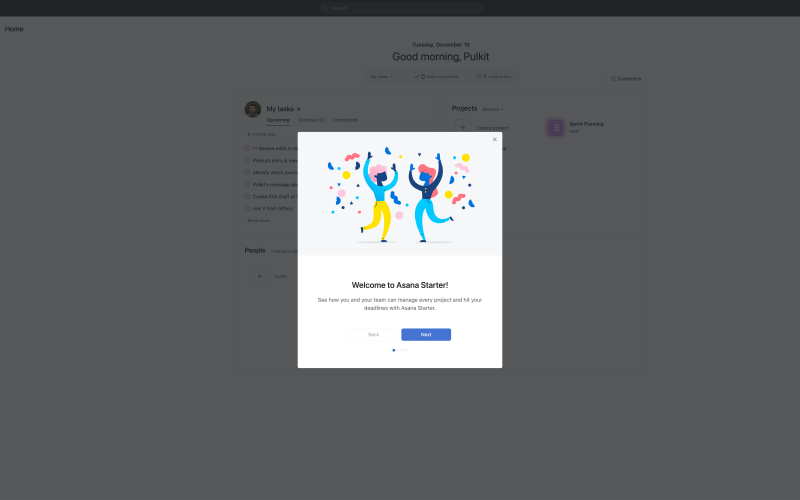Screen dimensions: 800x500
Task: Complete the 'Pulkit's message' task checkmark
Action: [x=247, y=185]
